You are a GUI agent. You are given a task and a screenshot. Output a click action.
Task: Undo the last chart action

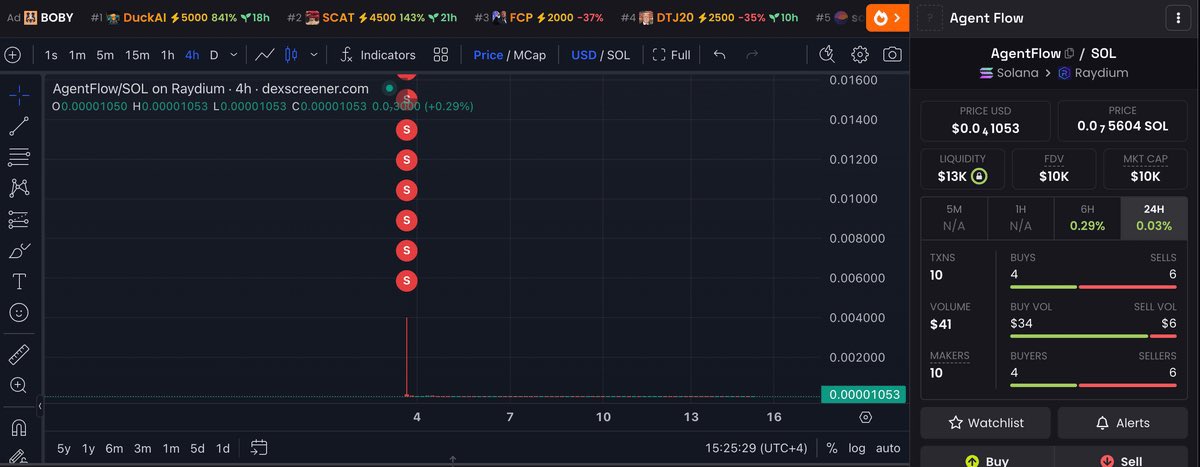point(719,55)
